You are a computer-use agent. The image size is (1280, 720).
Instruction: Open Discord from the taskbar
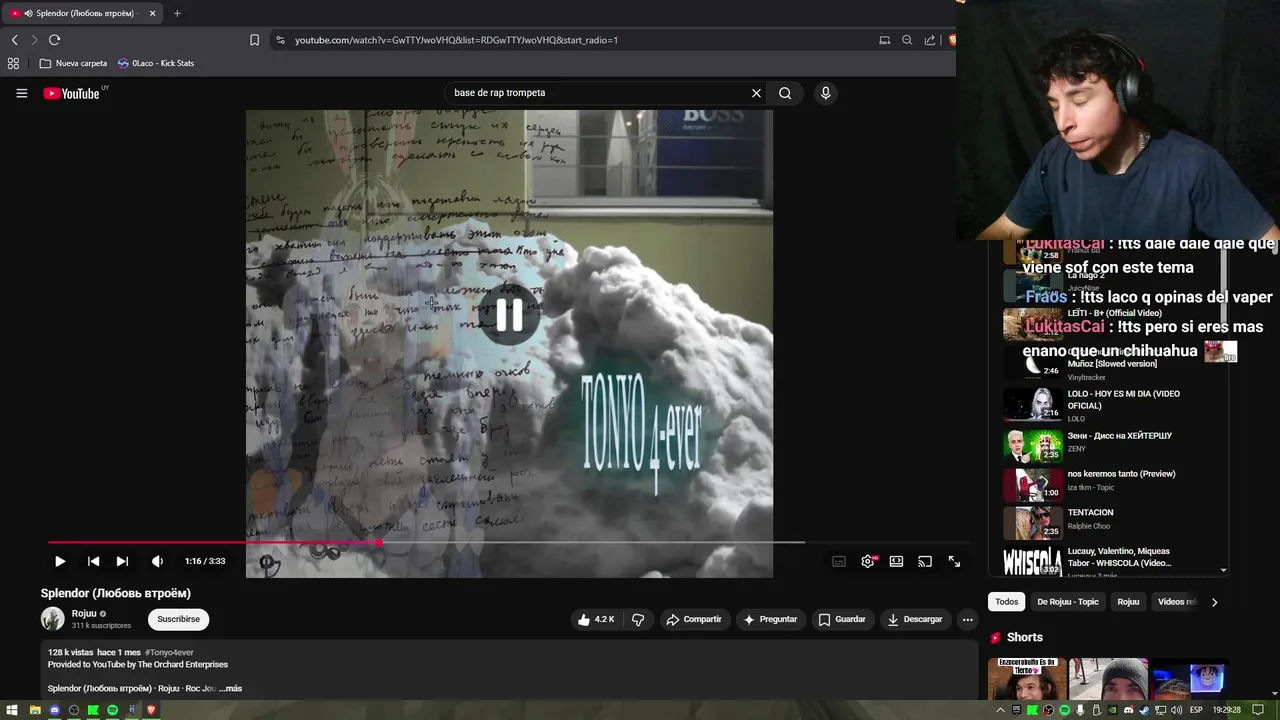(54, 710)
